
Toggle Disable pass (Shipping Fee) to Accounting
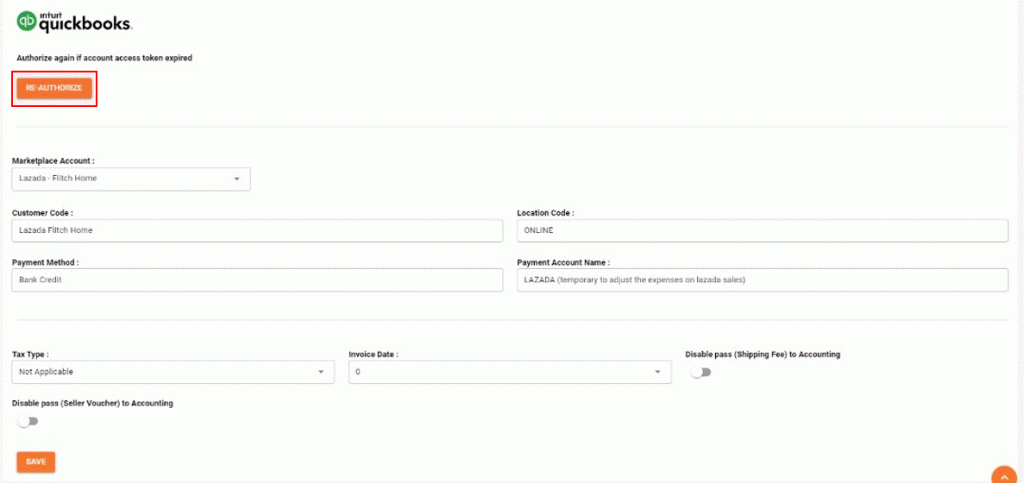[701, 373]
